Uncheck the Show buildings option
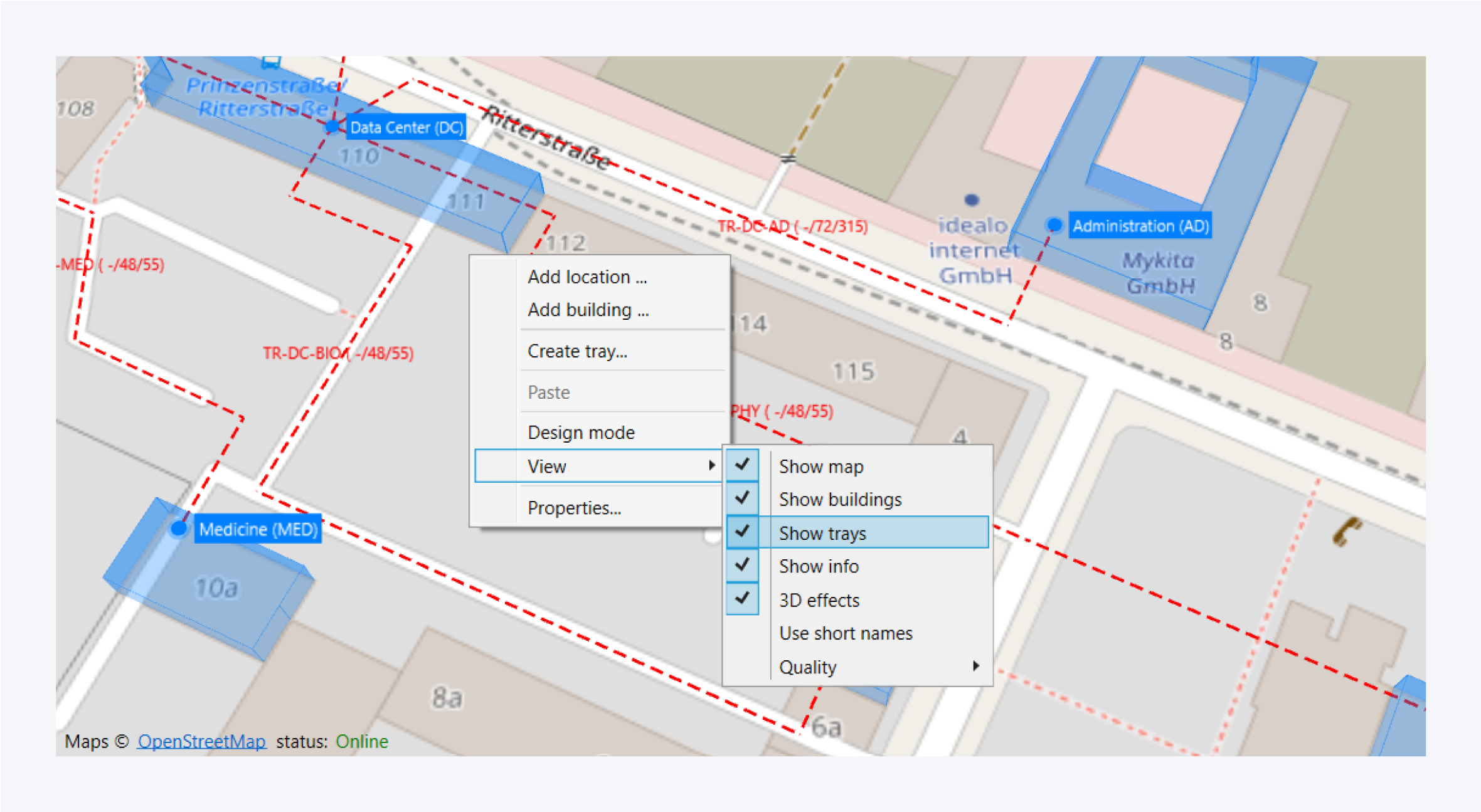Screen dimensions: 1481x812 pos(839,499)
